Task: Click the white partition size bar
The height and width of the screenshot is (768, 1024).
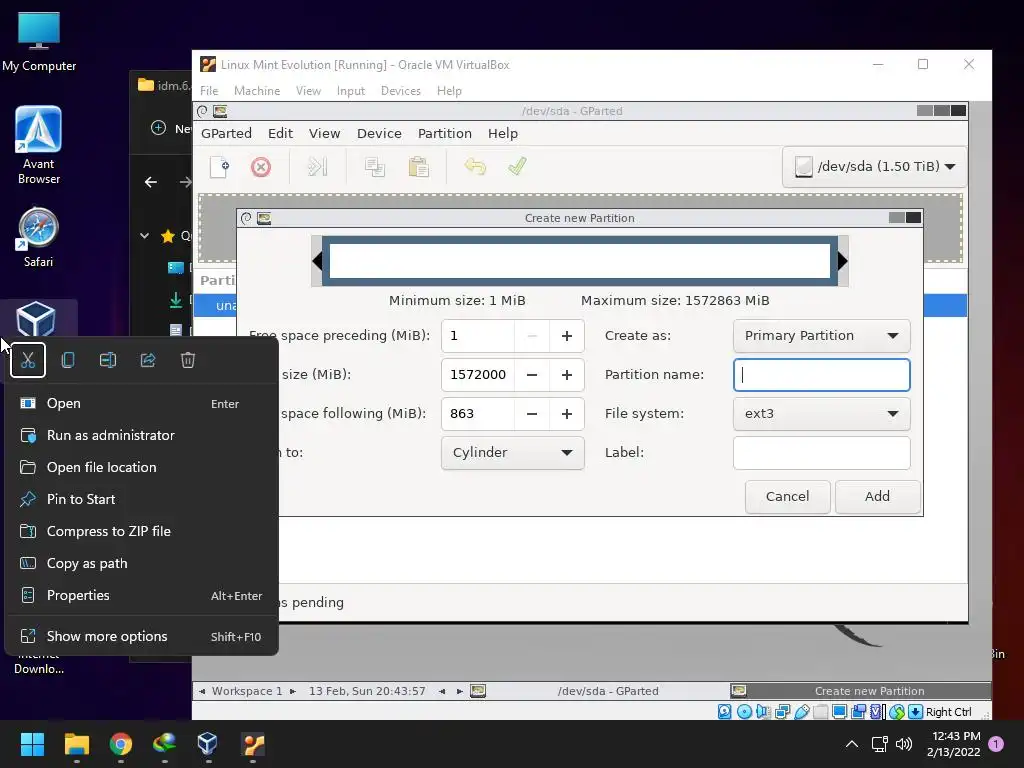Action: point(580,261)
